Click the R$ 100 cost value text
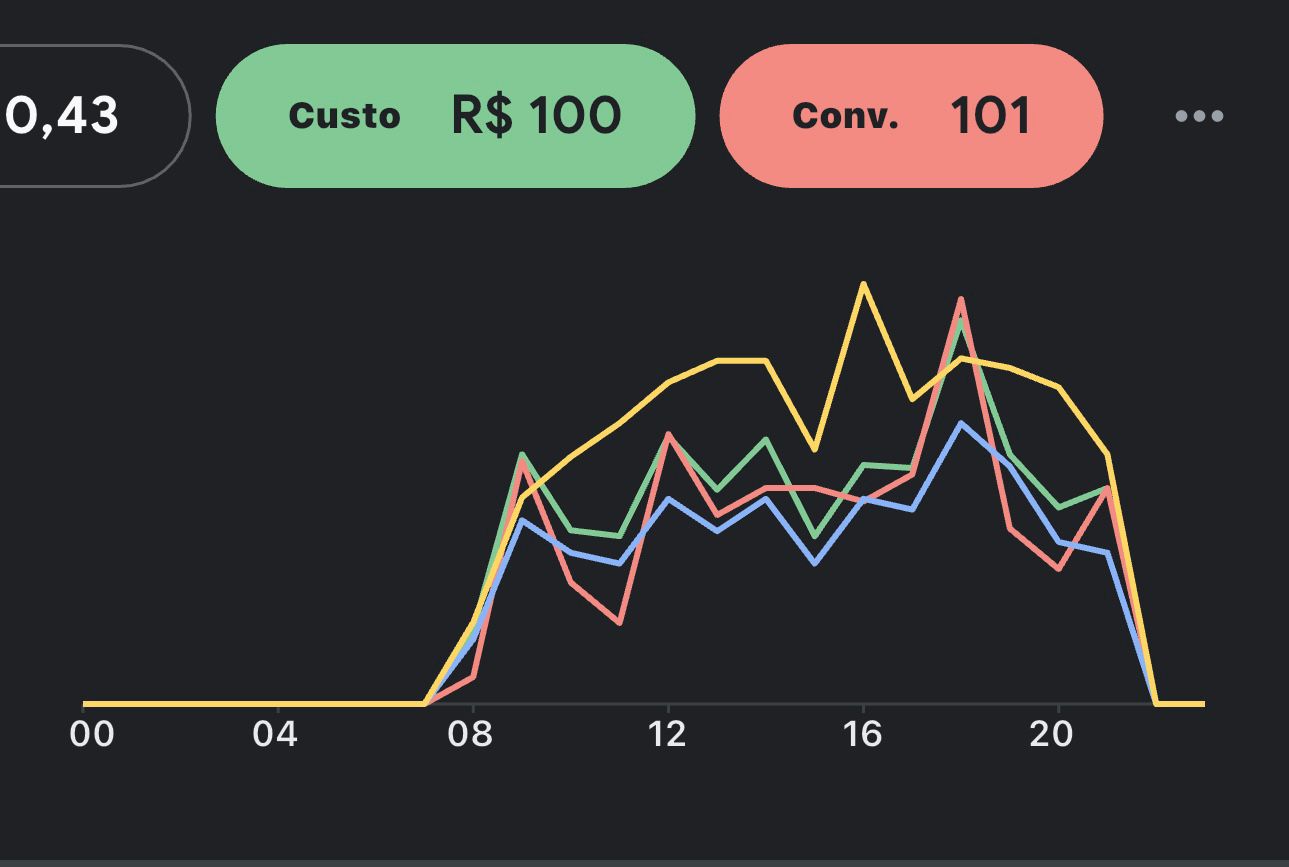Image resolution: width=1289 pixels, height=867 pixels. (535, 113)
